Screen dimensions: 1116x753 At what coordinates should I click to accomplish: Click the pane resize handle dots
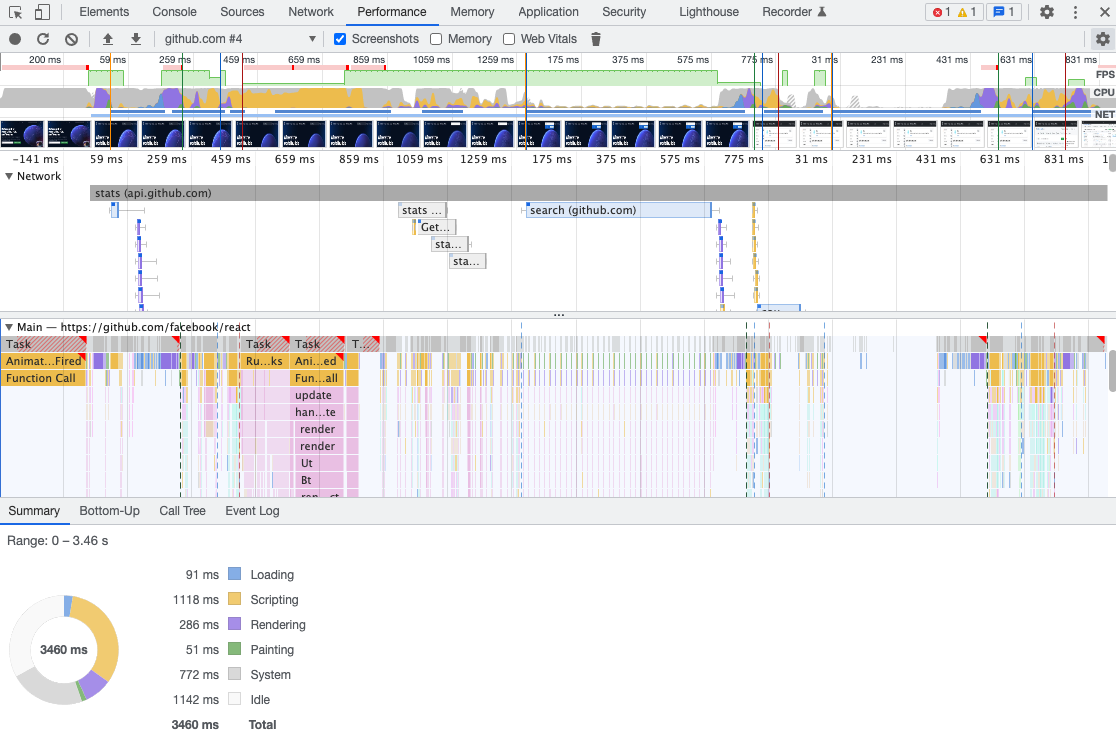point(559,315)
